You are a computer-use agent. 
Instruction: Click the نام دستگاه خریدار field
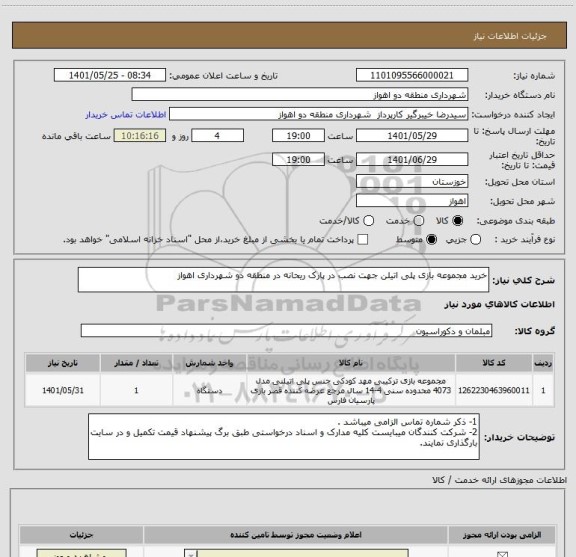click(x=300, y=95)
